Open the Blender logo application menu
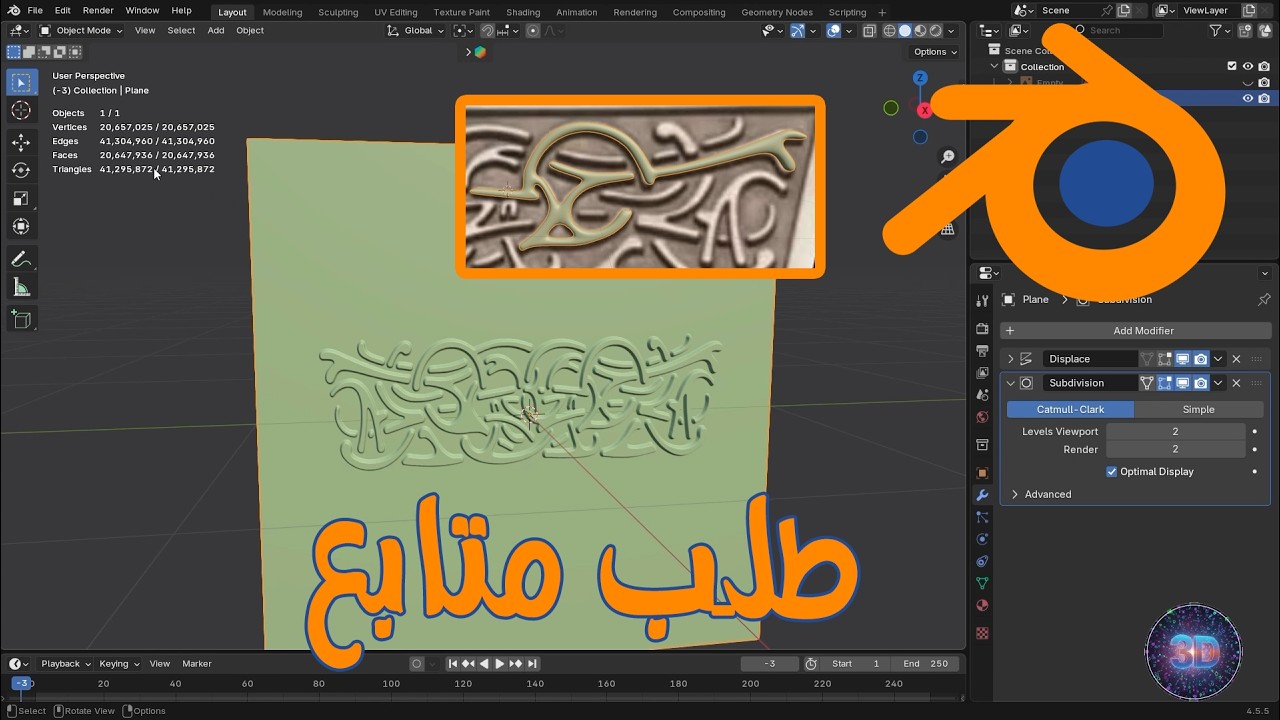This screenshot has height=720, width=1280. tap(14, 10)
